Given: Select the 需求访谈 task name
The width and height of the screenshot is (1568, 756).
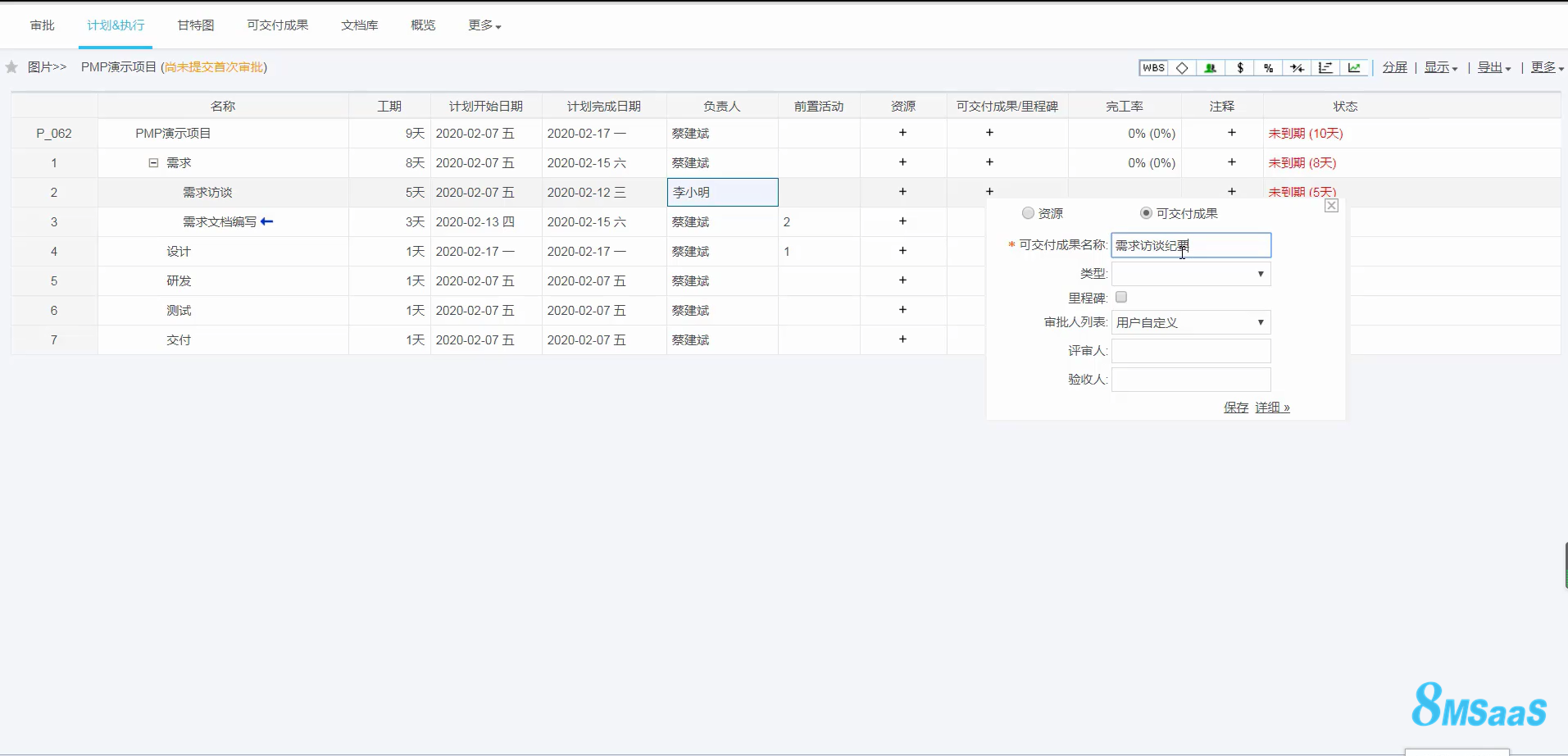Looking at the screenshot, I should click(x=207, y=193).
